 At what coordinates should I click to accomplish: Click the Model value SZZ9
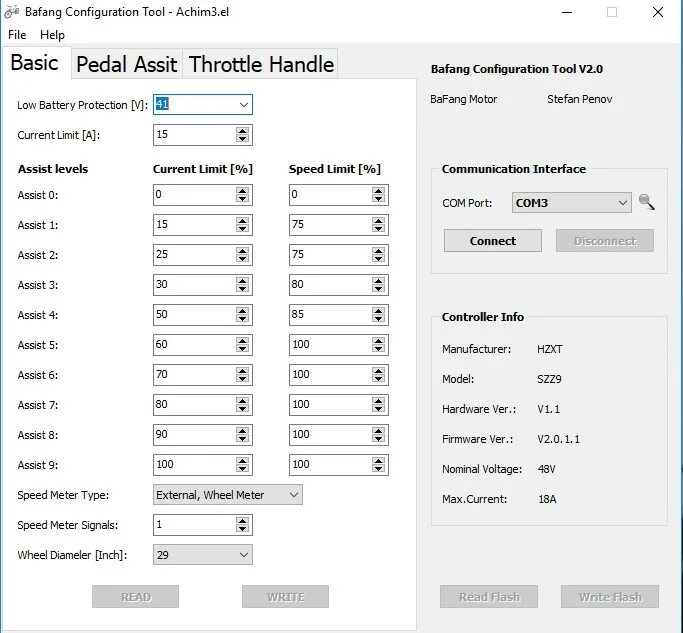(549, 379)
